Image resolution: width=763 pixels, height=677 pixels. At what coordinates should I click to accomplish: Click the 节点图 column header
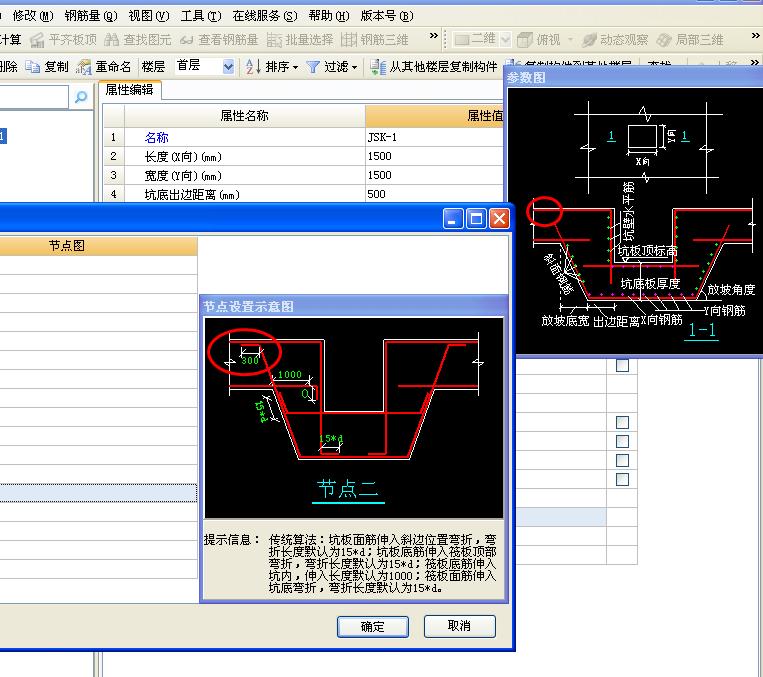pyautogui.click(x=98, y=246)
